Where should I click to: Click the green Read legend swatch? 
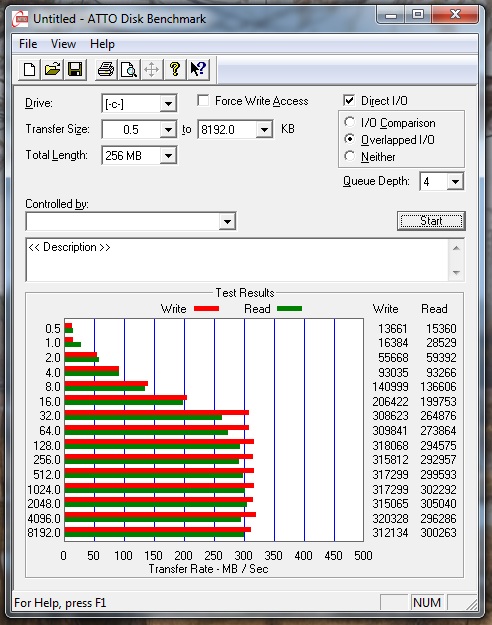click(x=289, y=309)
